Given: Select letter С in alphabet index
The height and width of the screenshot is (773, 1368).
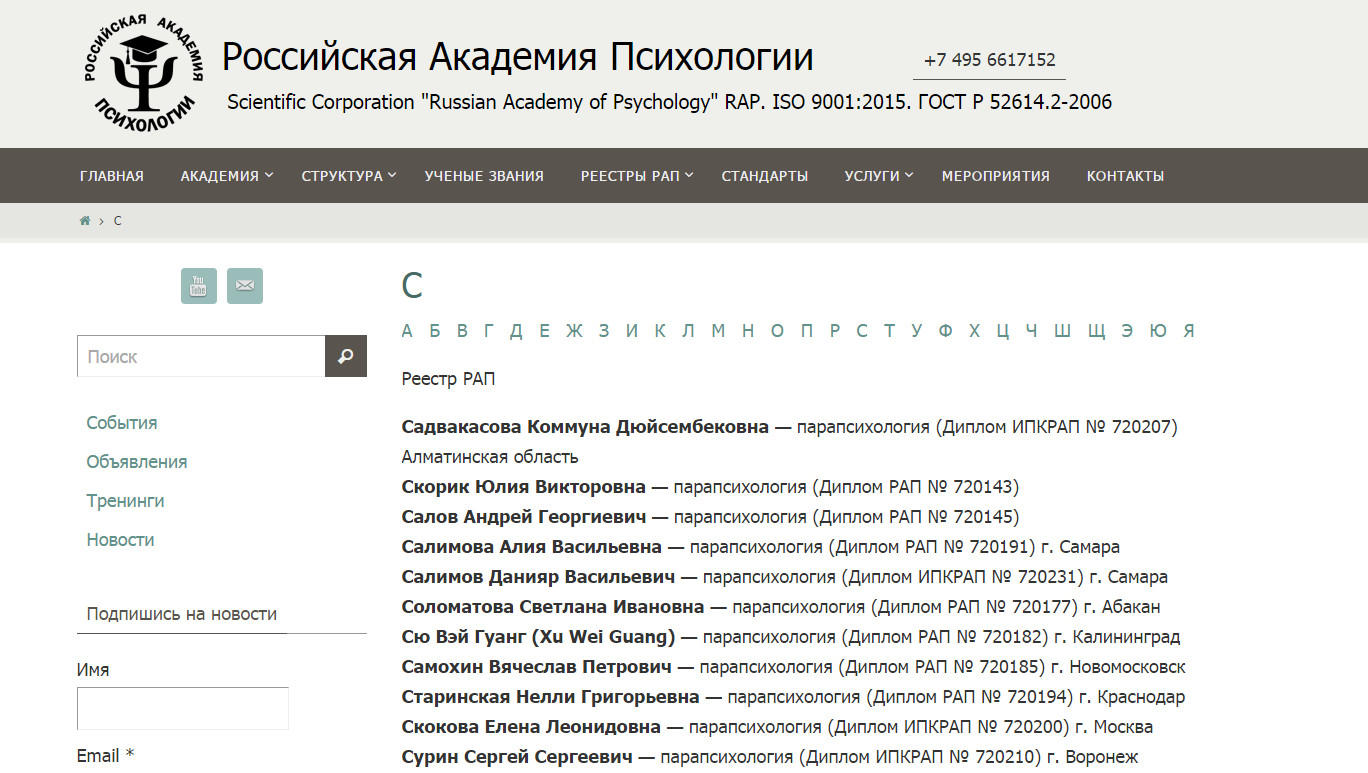Looking at the screenshot, I should point(862,331).
